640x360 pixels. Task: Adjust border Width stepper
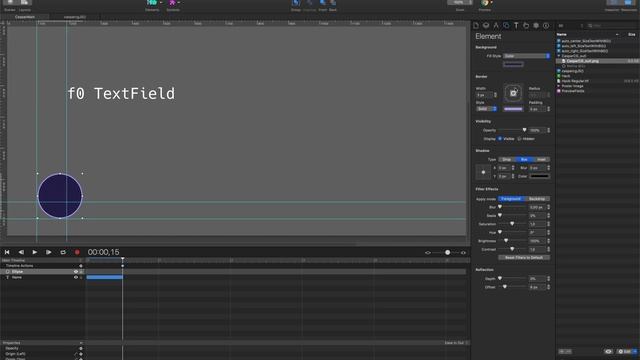pos(496,95)
